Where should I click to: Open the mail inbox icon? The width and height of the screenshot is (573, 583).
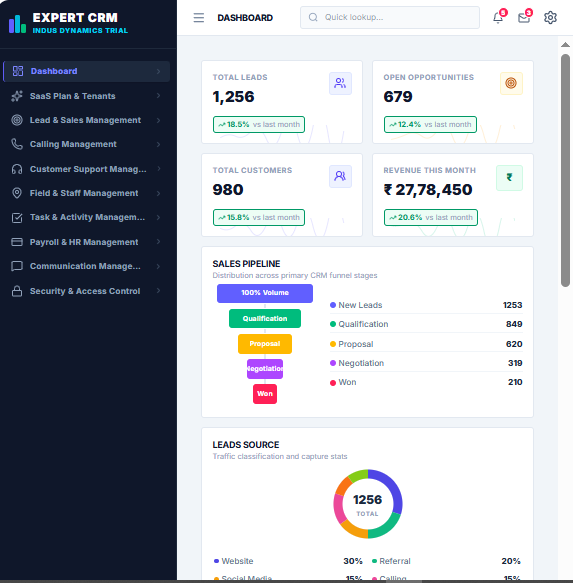(x=524, y=17)
